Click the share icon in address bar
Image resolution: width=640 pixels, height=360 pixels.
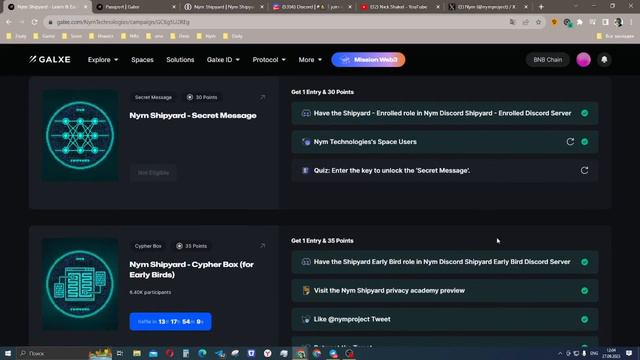[526, 22]
